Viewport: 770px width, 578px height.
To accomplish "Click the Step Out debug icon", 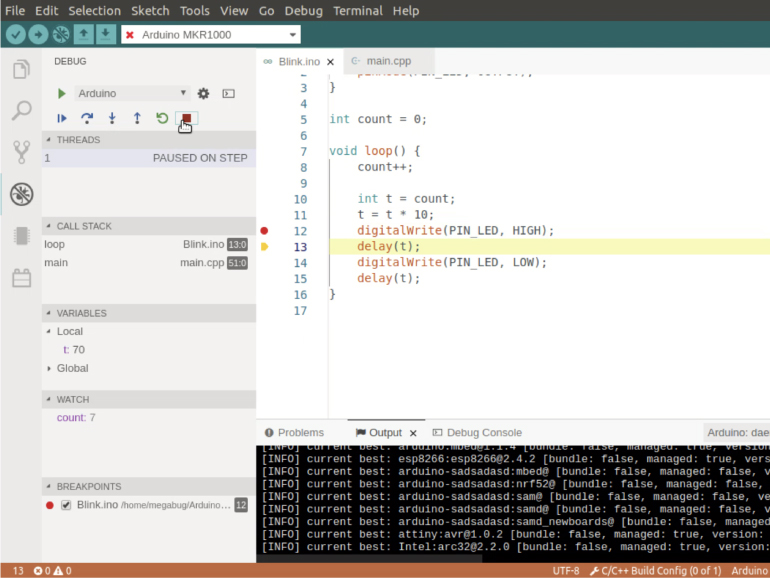I will [137, 118].
